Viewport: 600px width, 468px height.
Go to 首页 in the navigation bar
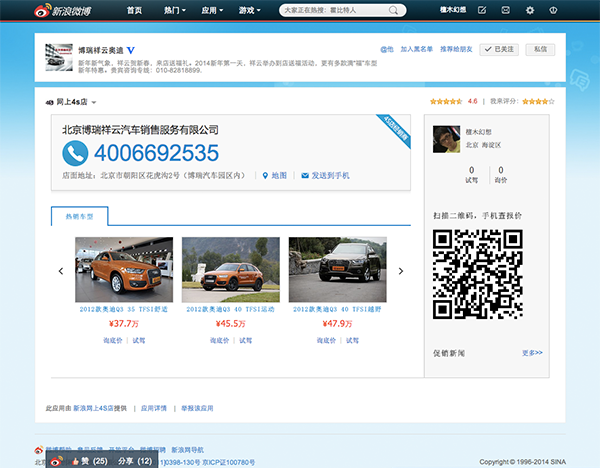pos(134,11)
